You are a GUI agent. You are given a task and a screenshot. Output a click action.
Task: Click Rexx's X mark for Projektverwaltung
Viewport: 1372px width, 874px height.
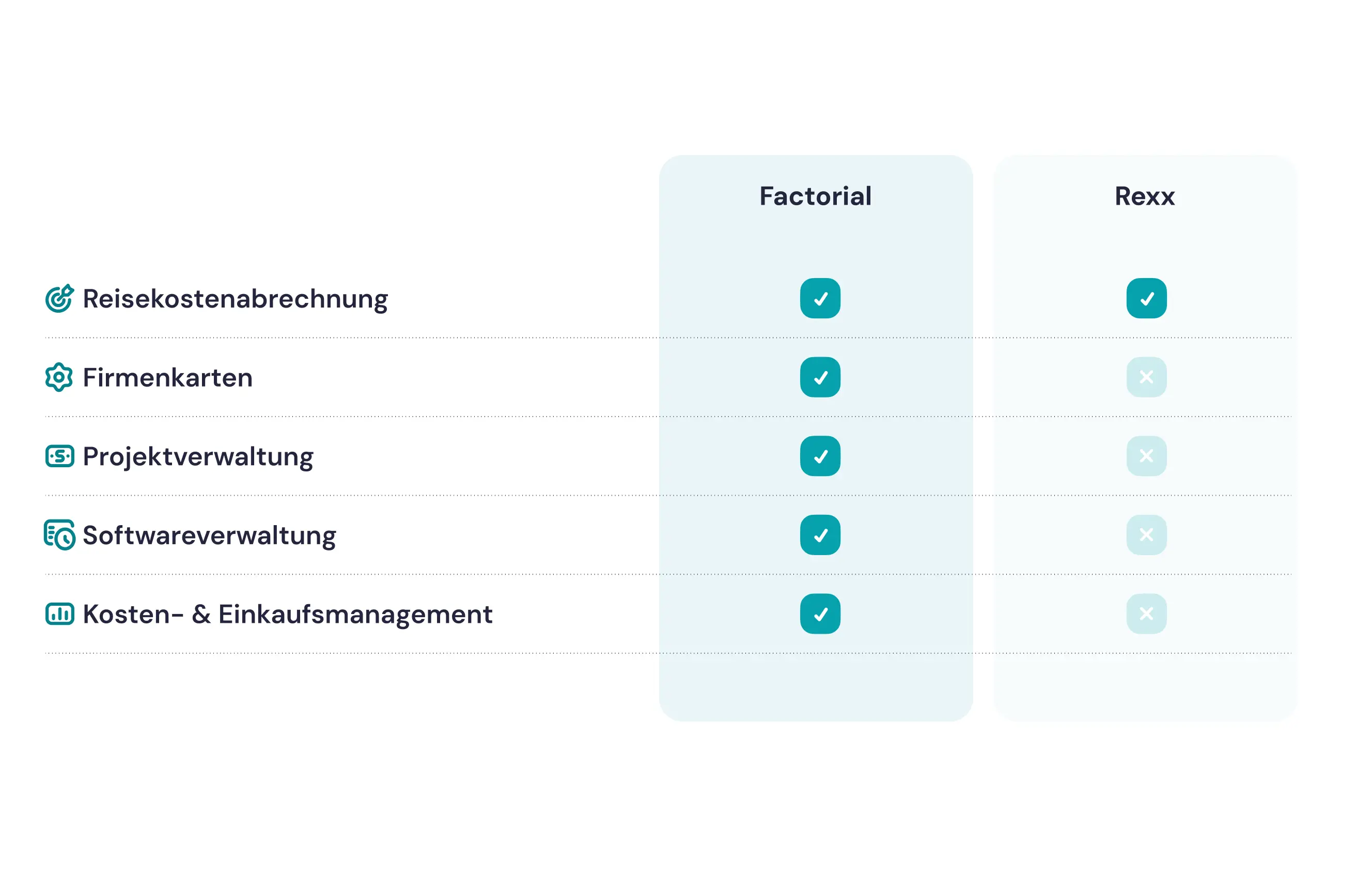pos(1146,456)
